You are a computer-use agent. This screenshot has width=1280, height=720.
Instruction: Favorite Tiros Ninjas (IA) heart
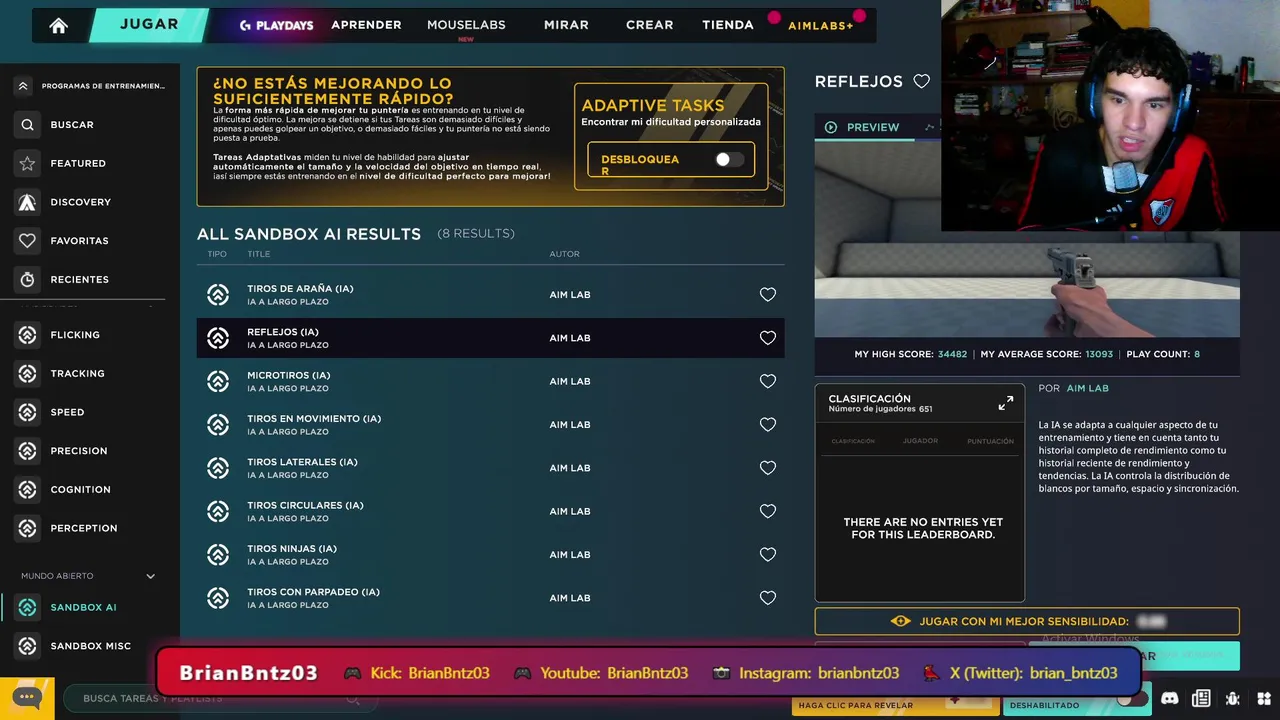(767, 554)
